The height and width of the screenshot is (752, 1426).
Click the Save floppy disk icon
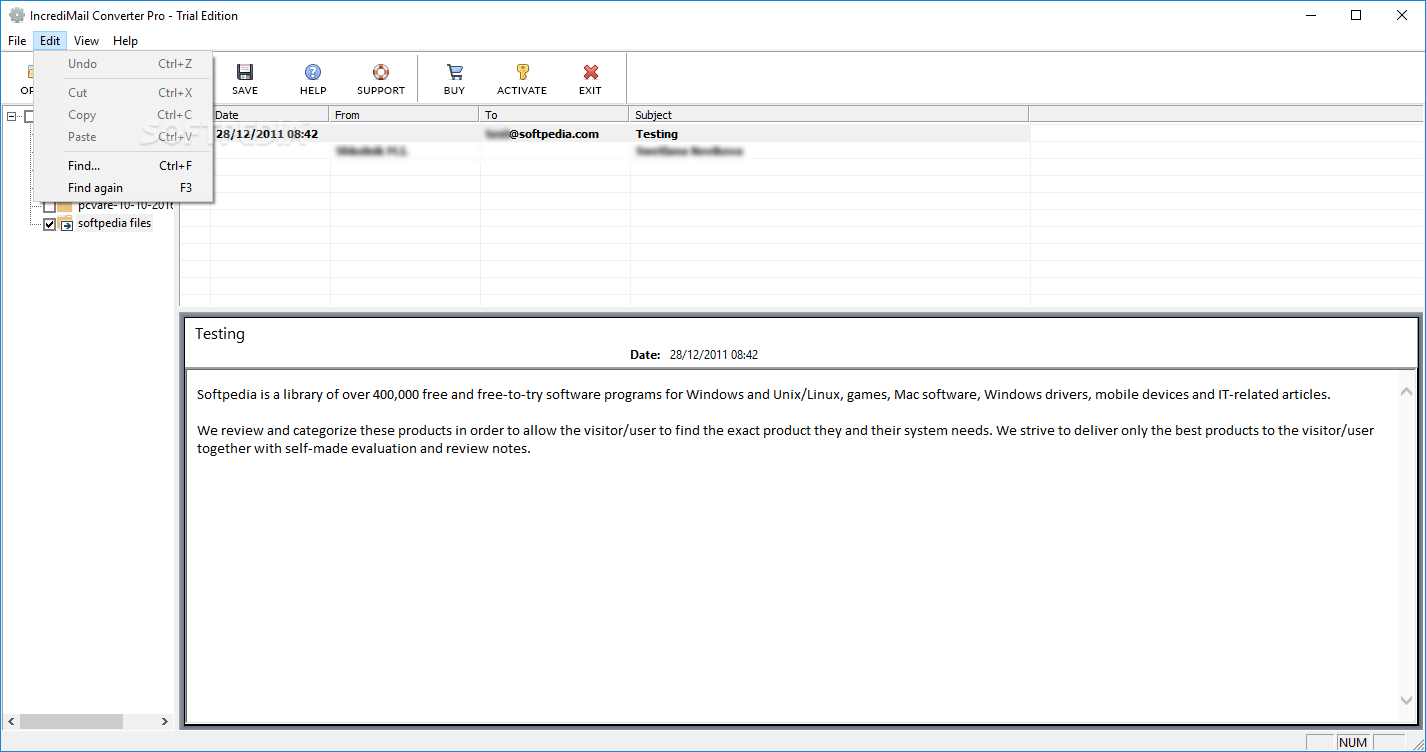pos(245,72)
